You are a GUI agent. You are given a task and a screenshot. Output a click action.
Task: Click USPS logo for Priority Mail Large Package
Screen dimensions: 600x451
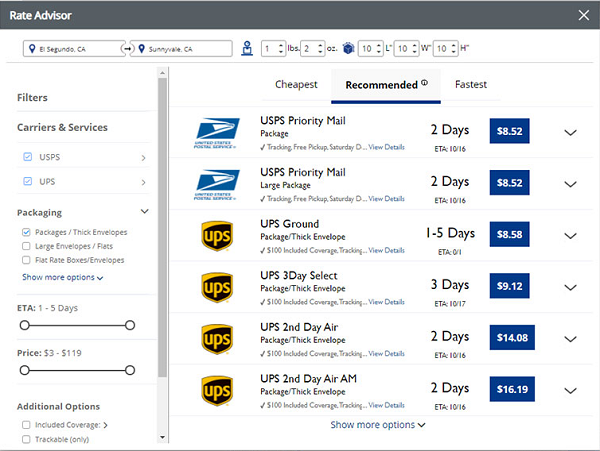click(217, 184)
